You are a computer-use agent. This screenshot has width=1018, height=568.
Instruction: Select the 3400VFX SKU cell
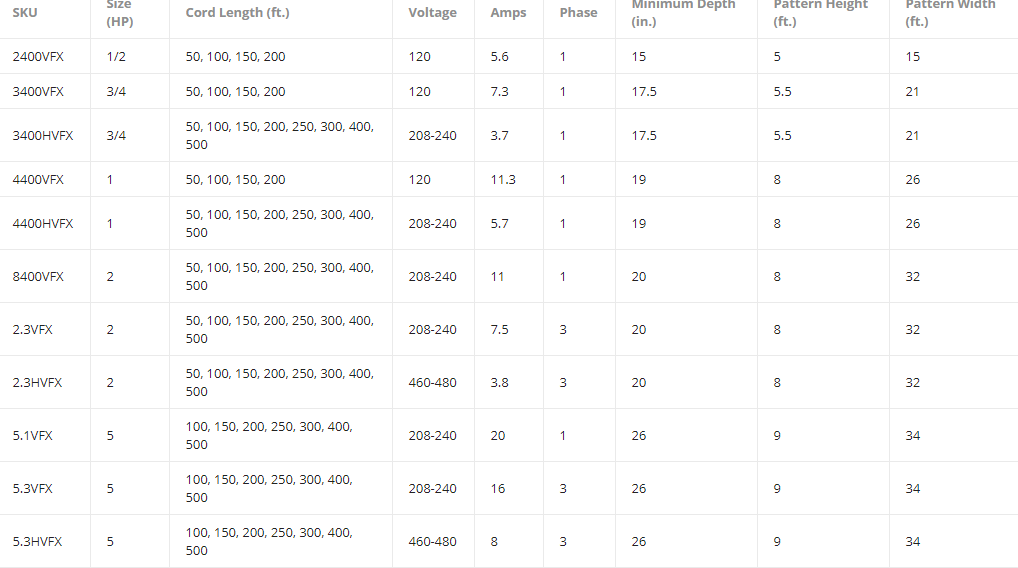click(x=38, y=92)
